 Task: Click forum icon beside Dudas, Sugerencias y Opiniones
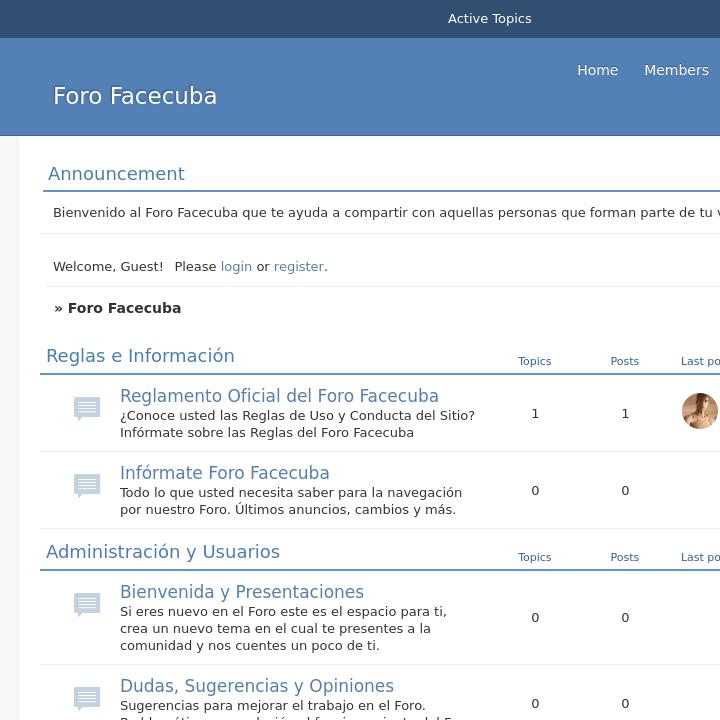point(87,696)
